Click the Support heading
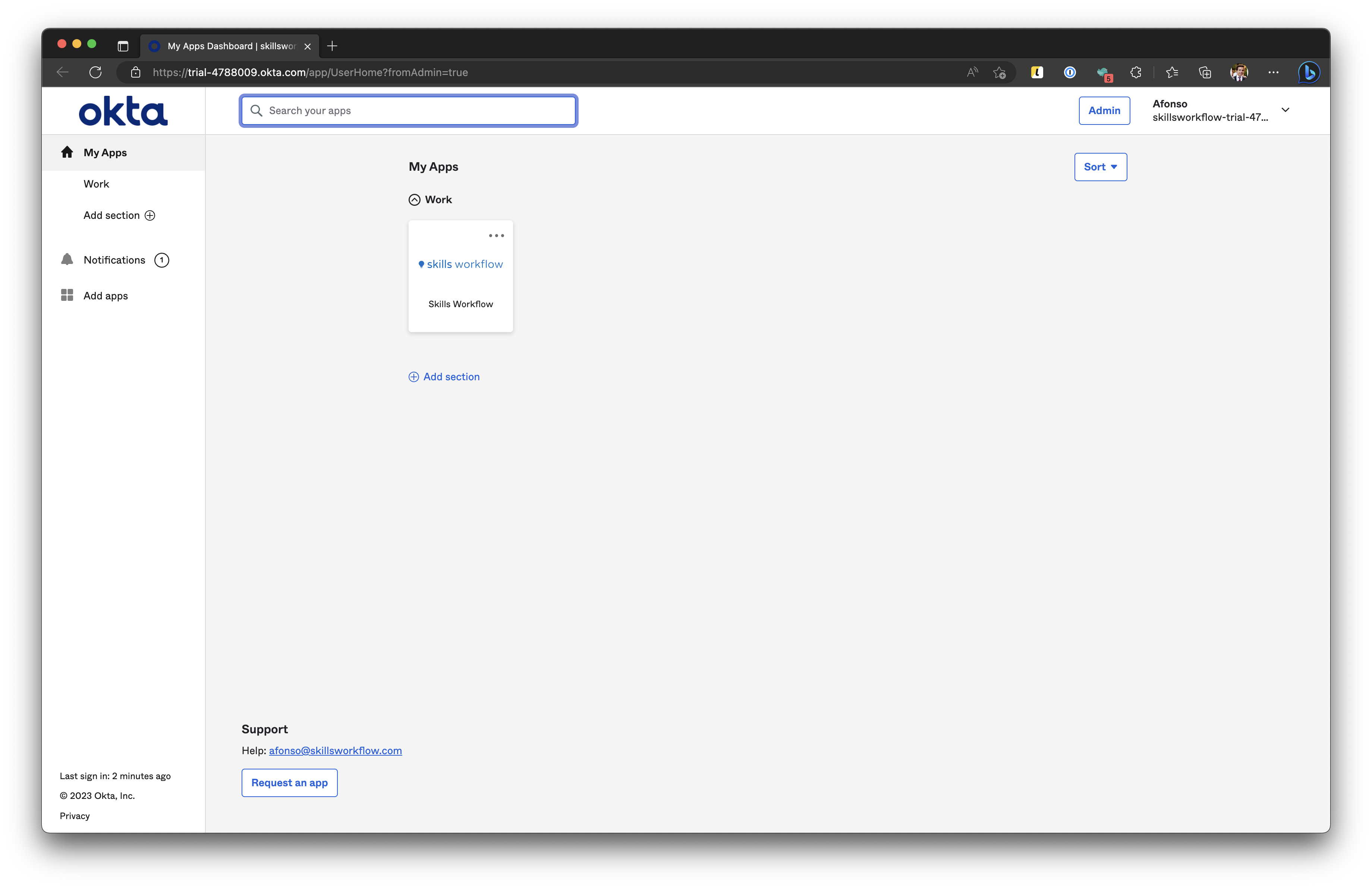This screenshot has height=888, width=1372. [265, 729]
